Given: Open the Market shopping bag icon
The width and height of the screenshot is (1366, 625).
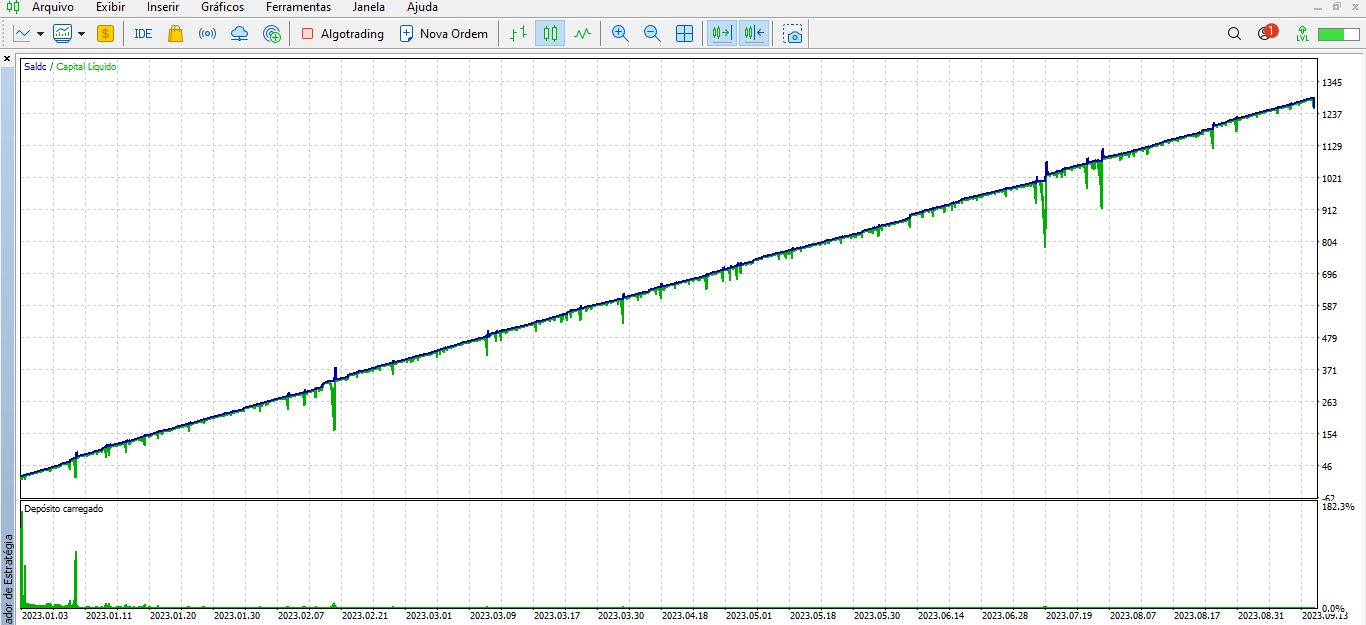Looking at the screenshot, I should (x=175, y=33).
